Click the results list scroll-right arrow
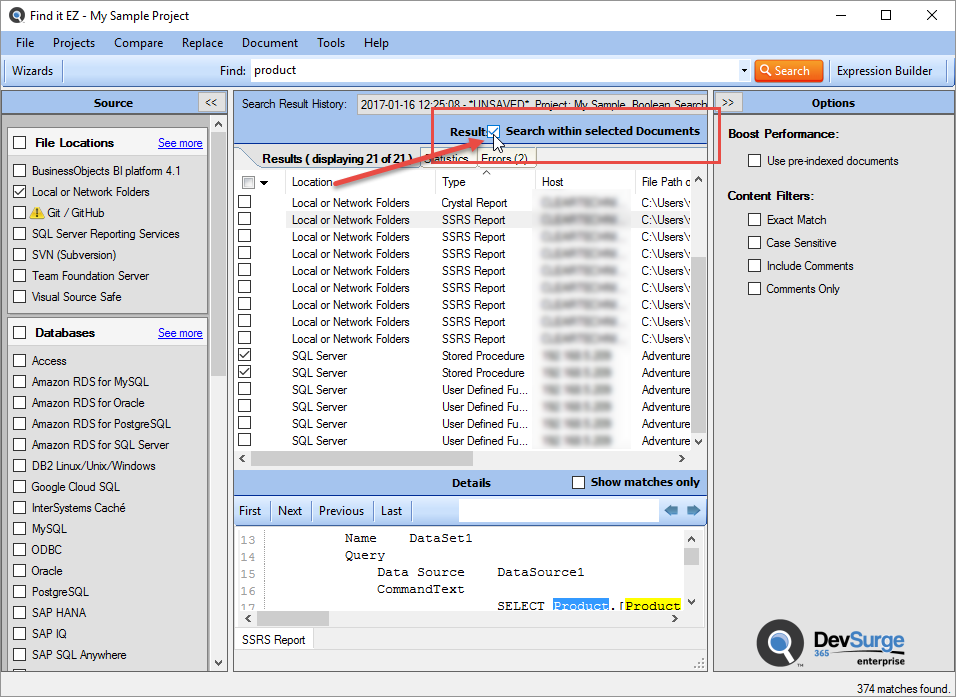956x697 pixels. coord(682,458)
